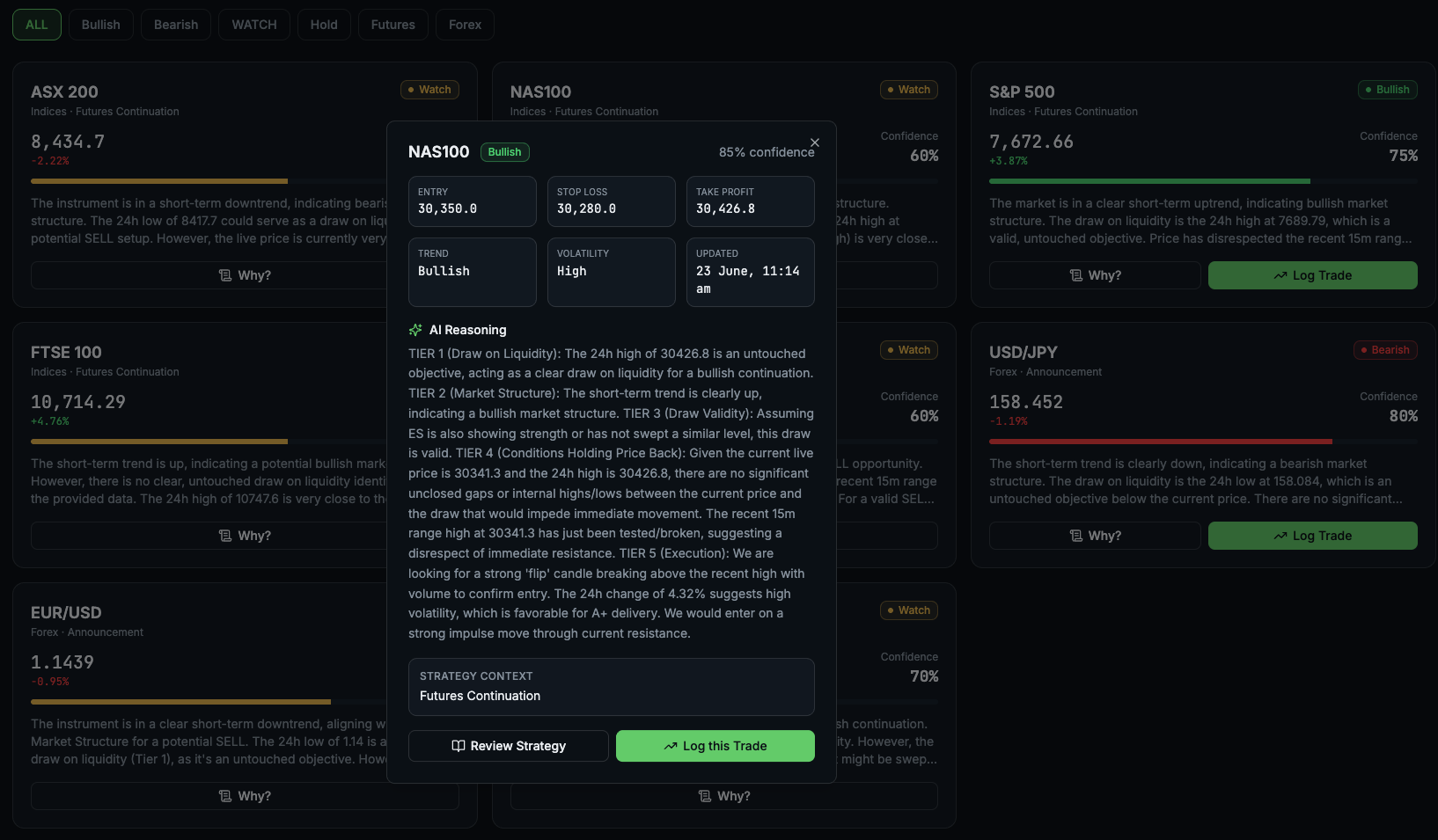
Task: Select the TAKE PROFIT 30,426.8 box
Action: [x=751, y=201]
